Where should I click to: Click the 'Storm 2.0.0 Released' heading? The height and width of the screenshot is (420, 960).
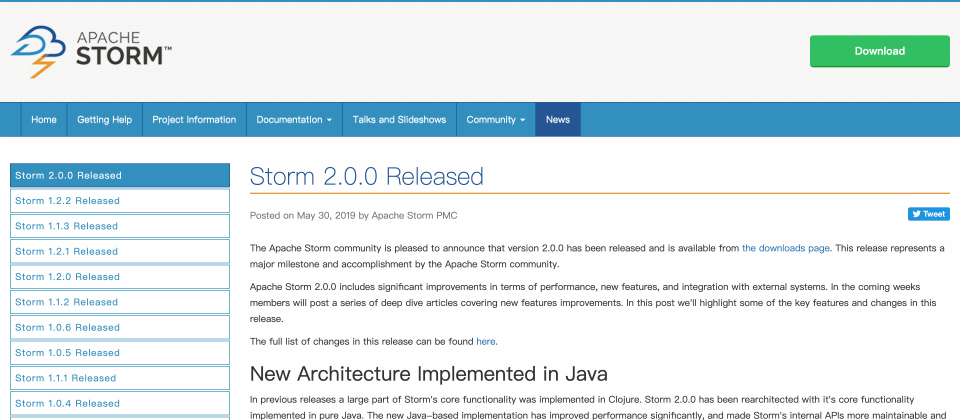coord(367,176)
